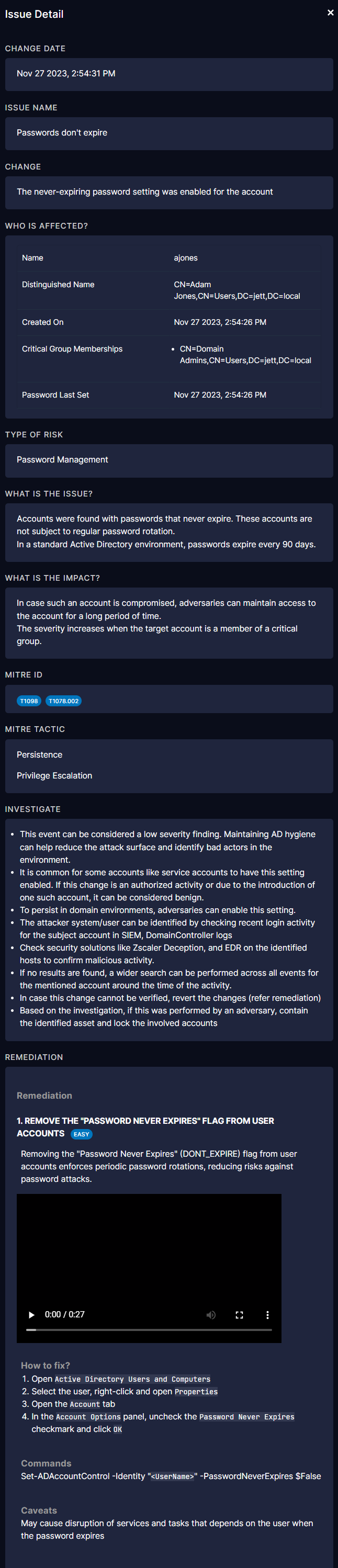Click the "Passwords don't expire" issue name field
The width and height of the screenshot is (338, 1568).
pos(62,133)
